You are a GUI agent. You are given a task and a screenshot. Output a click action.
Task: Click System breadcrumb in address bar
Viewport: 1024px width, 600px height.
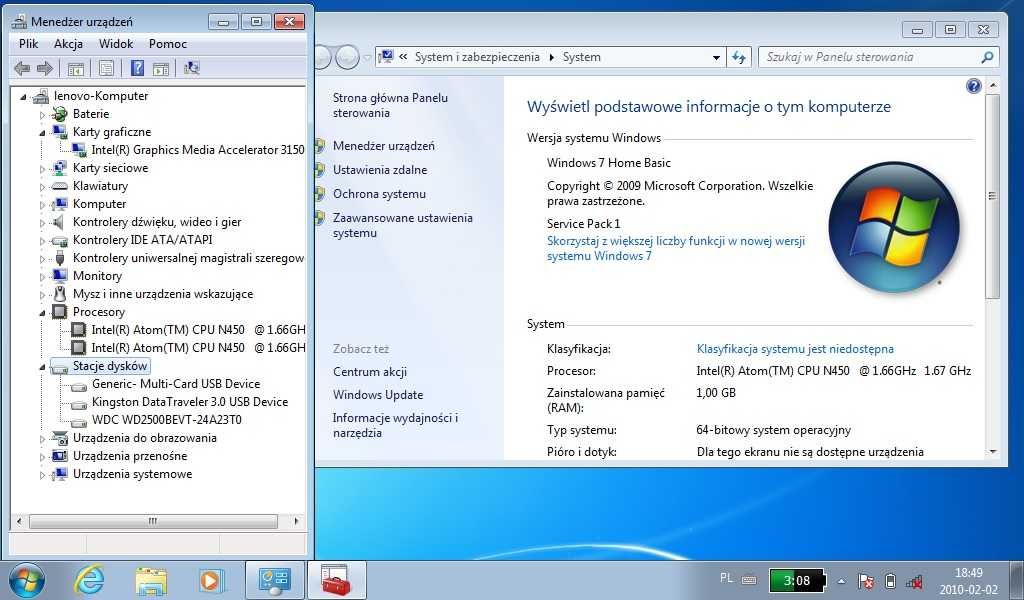582,57
